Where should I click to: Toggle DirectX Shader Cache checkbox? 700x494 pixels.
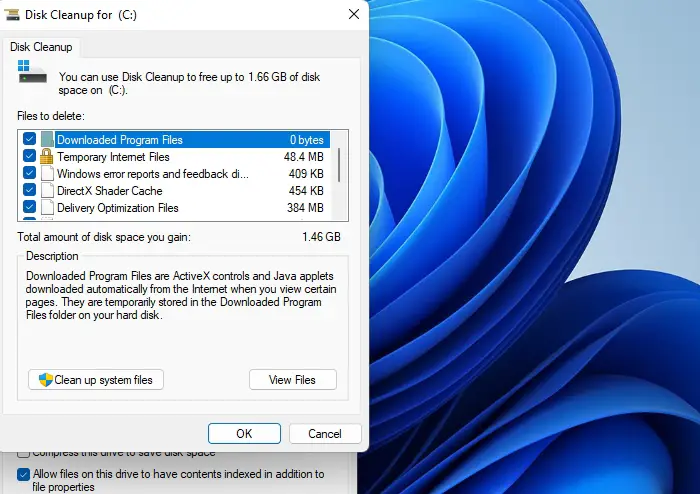29,190
